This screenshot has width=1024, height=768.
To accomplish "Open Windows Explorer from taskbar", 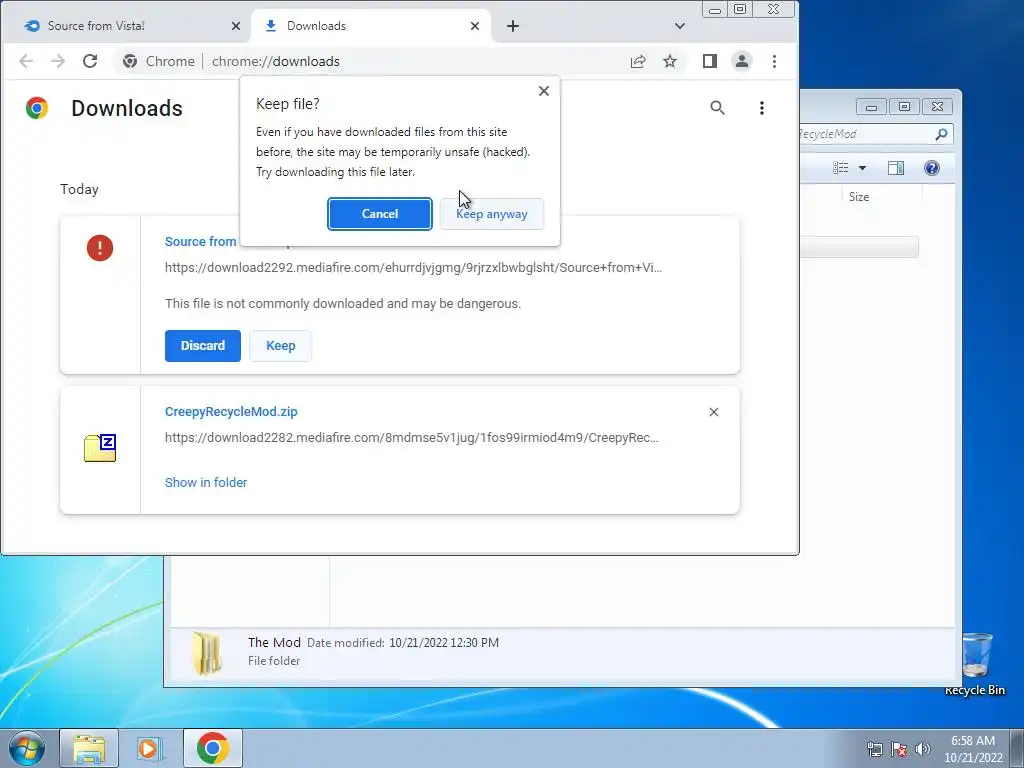I will [x=89, y=748].
